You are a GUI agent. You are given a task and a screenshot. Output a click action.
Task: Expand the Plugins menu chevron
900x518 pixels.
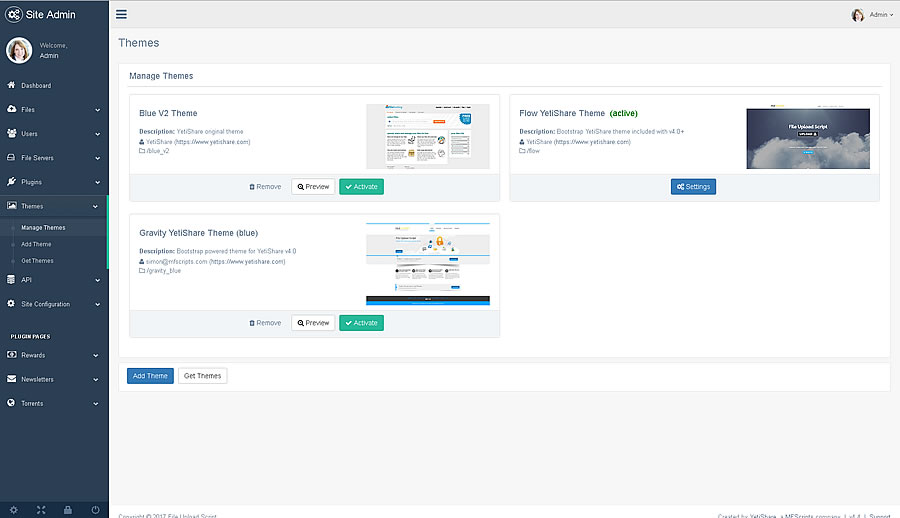point(97,182)
